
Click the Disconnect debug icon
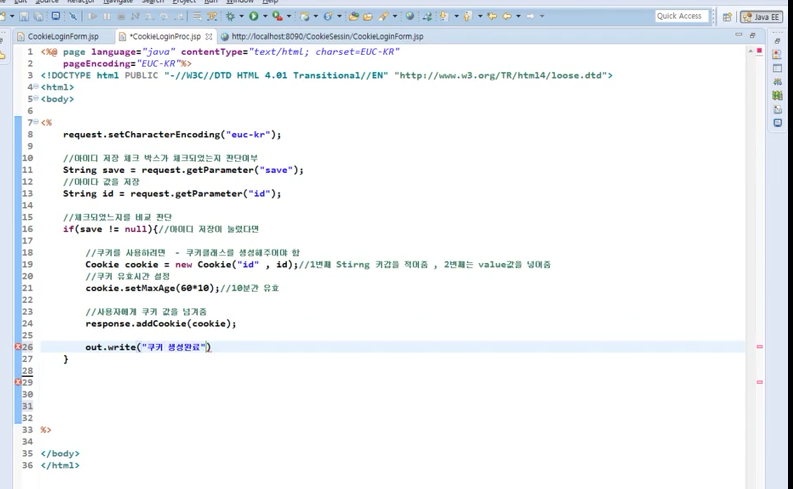point(135,16)
